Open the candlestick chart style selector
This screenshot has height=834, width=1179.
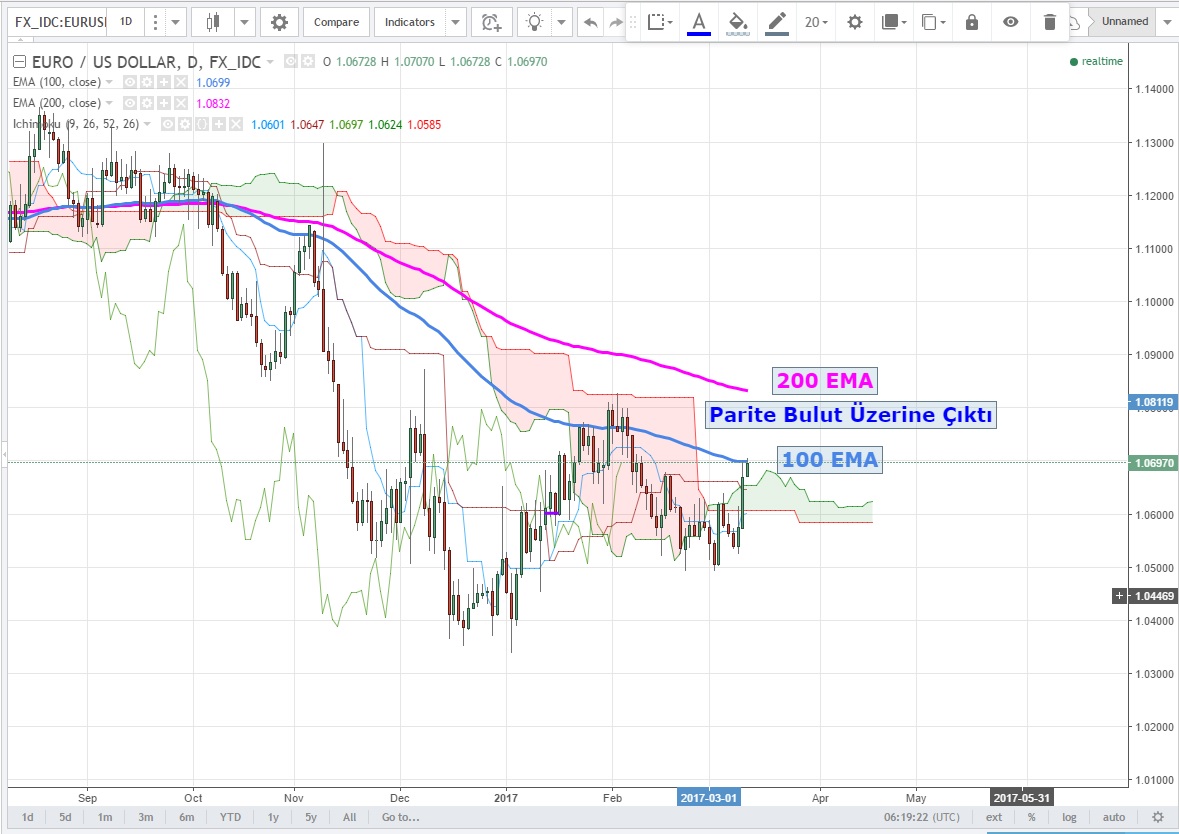211,22
